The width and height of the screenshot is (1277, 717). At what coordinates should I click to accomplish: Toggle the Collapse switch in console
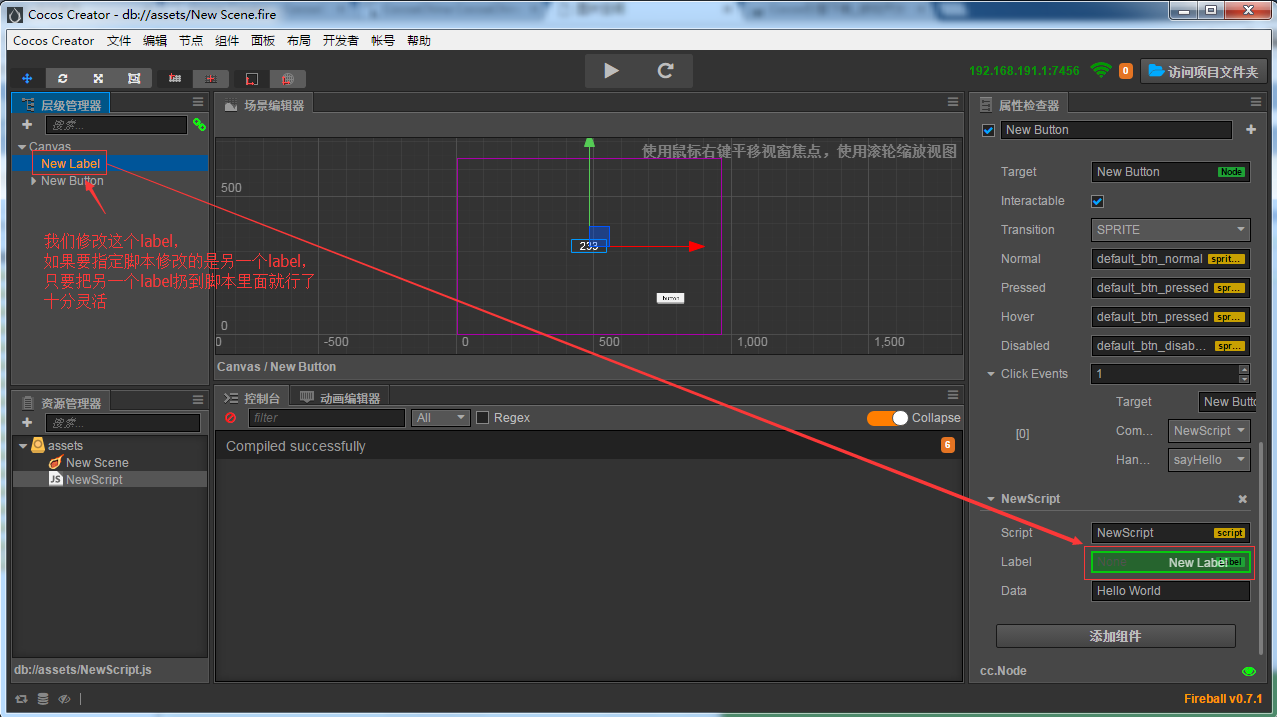(887, 418)
